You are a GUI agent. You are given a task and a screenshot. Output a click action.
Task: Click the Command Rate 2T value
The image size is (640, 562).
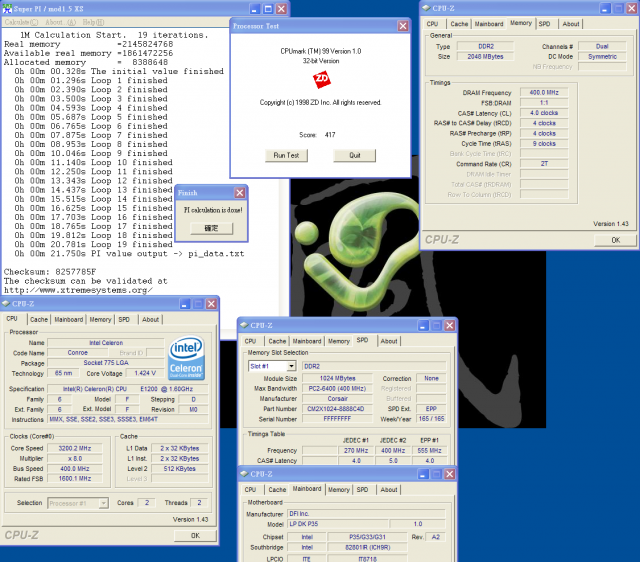tap(544, 164)
